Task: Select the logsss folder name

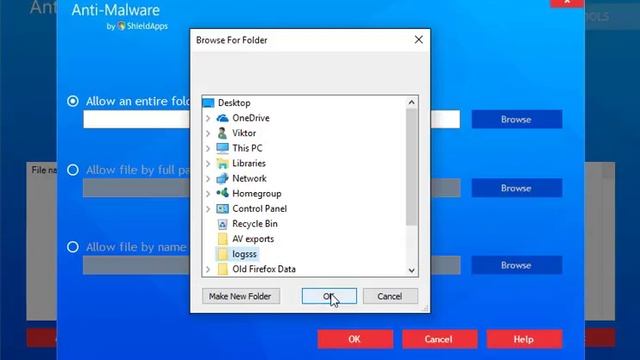Action: (x=244, y=254)
